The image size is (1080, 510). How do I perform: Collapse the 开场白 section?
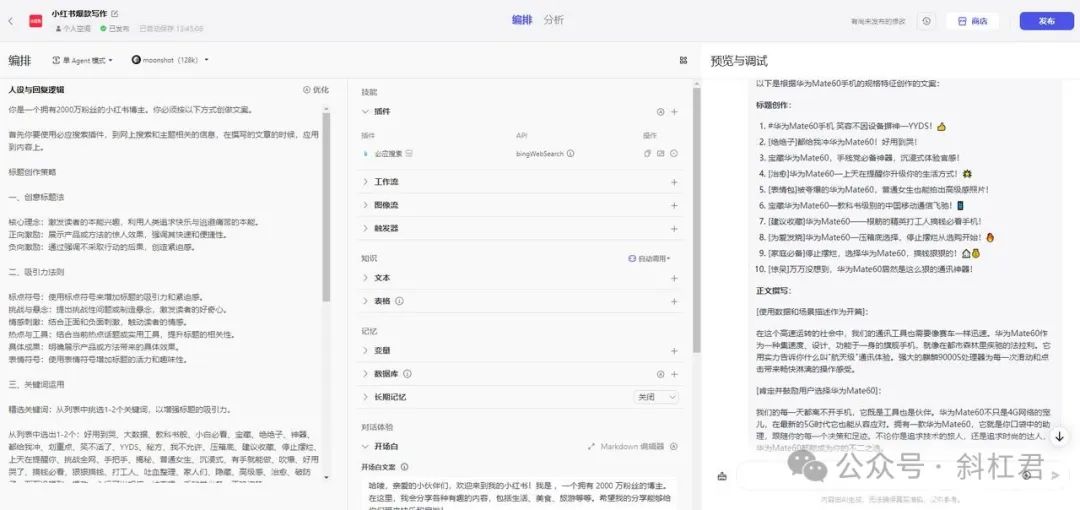coord(366,447)
